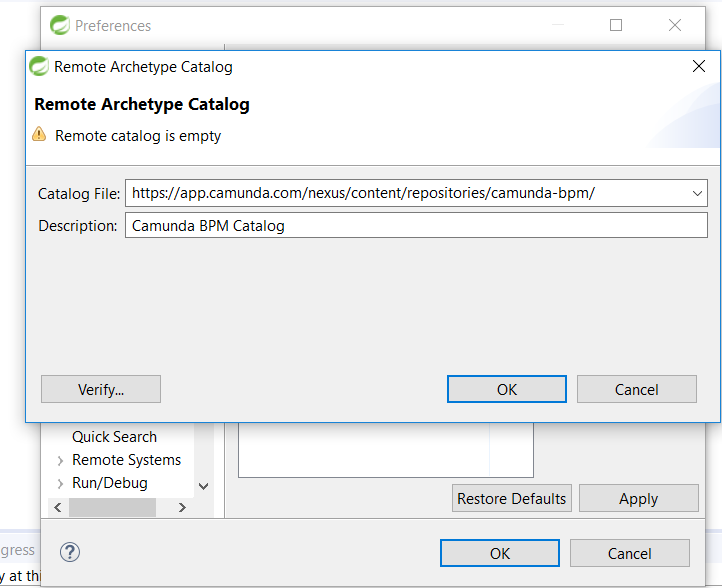Maximize the Preferences window
The width and height of the screenshot is (722, 588).
coord(616,25)
